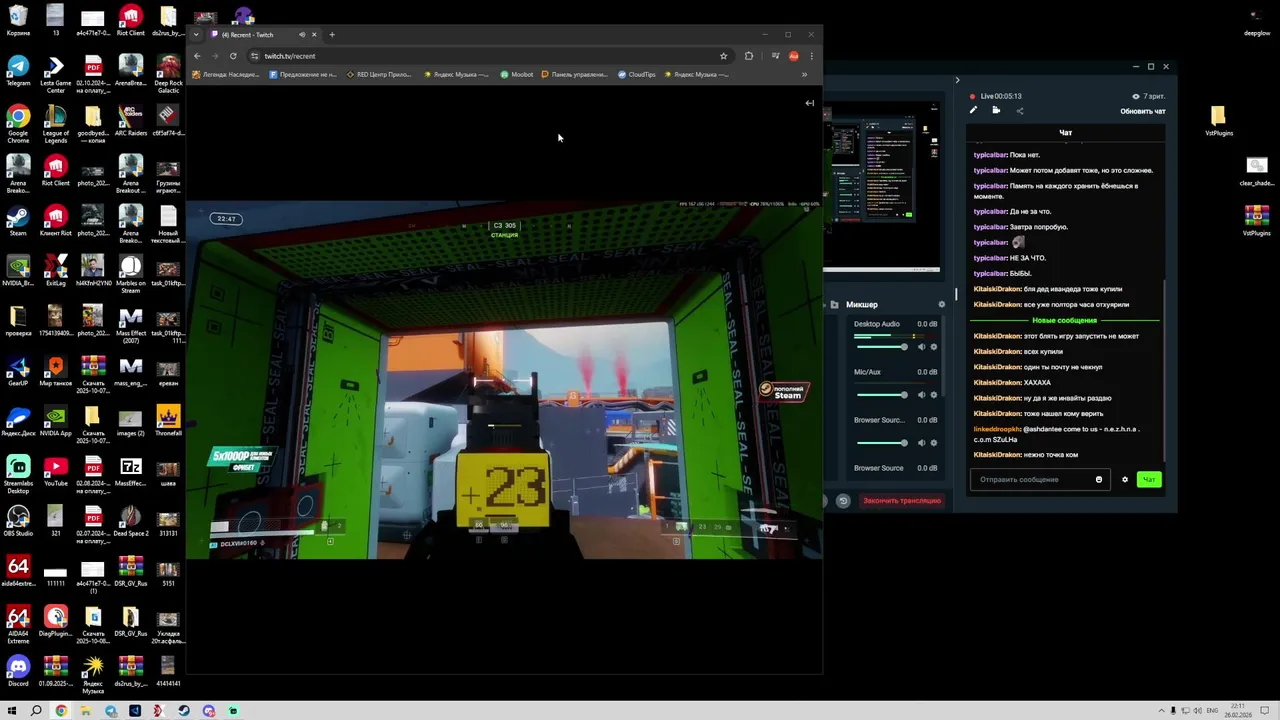Open the Легенда: Наследие bookmark
Viewport: 1280px width, 720px height.
coord(227,74)
